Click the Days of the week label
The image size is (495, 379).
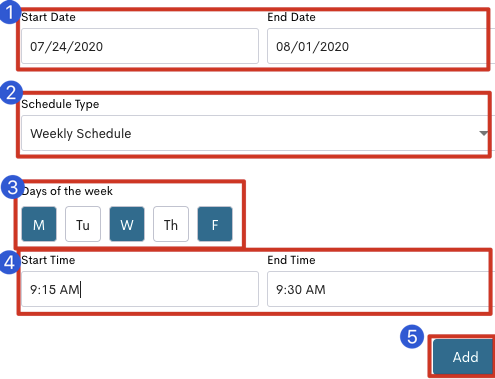point(67,191)
